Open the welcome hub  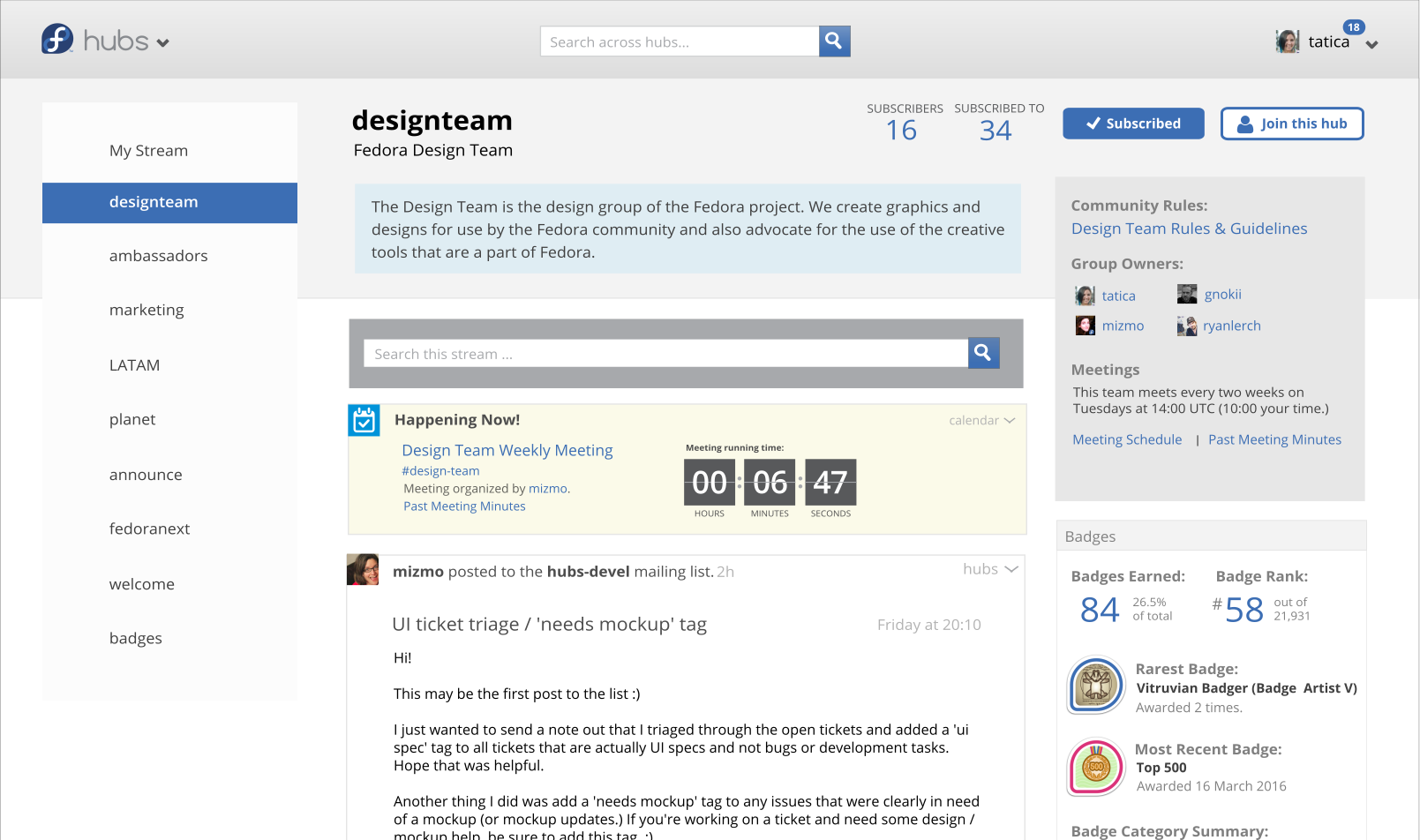pos(142,584)
